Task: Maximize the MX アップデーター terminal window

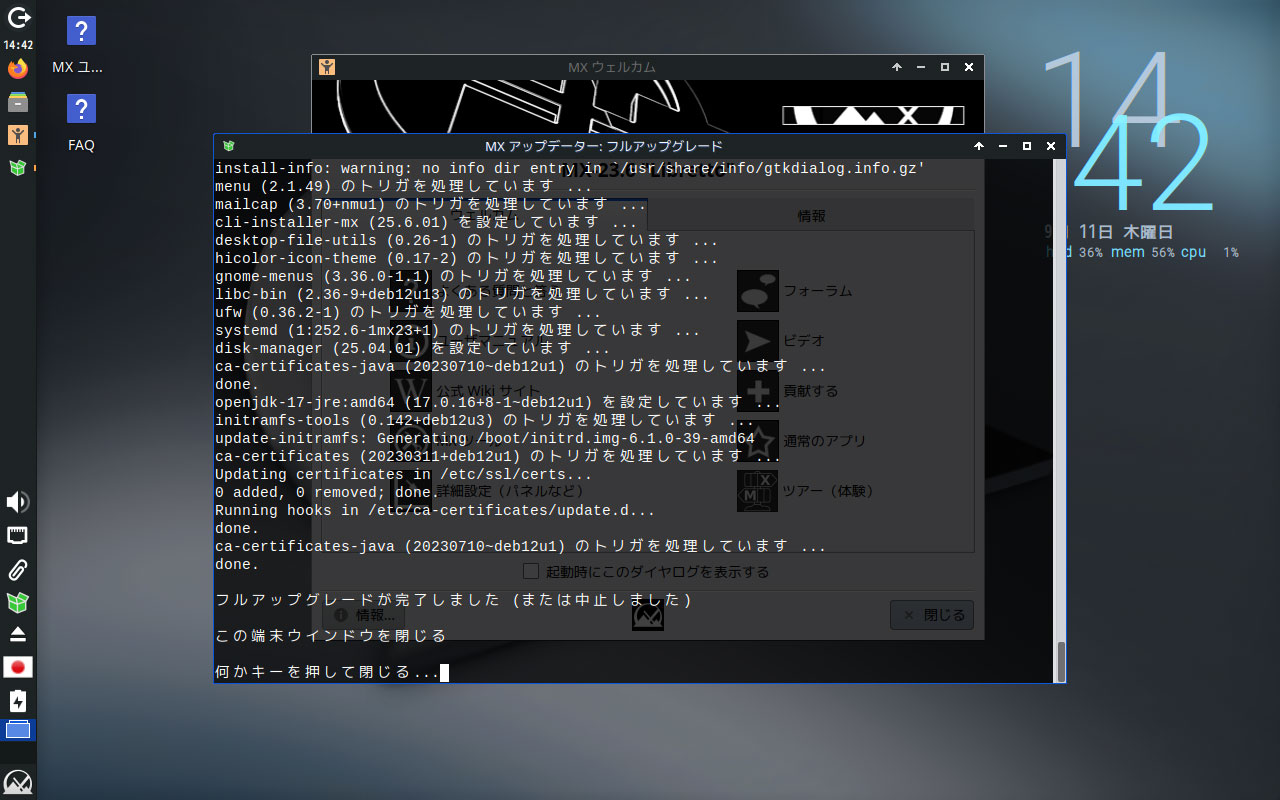Action: click(x=1027, y=146)
